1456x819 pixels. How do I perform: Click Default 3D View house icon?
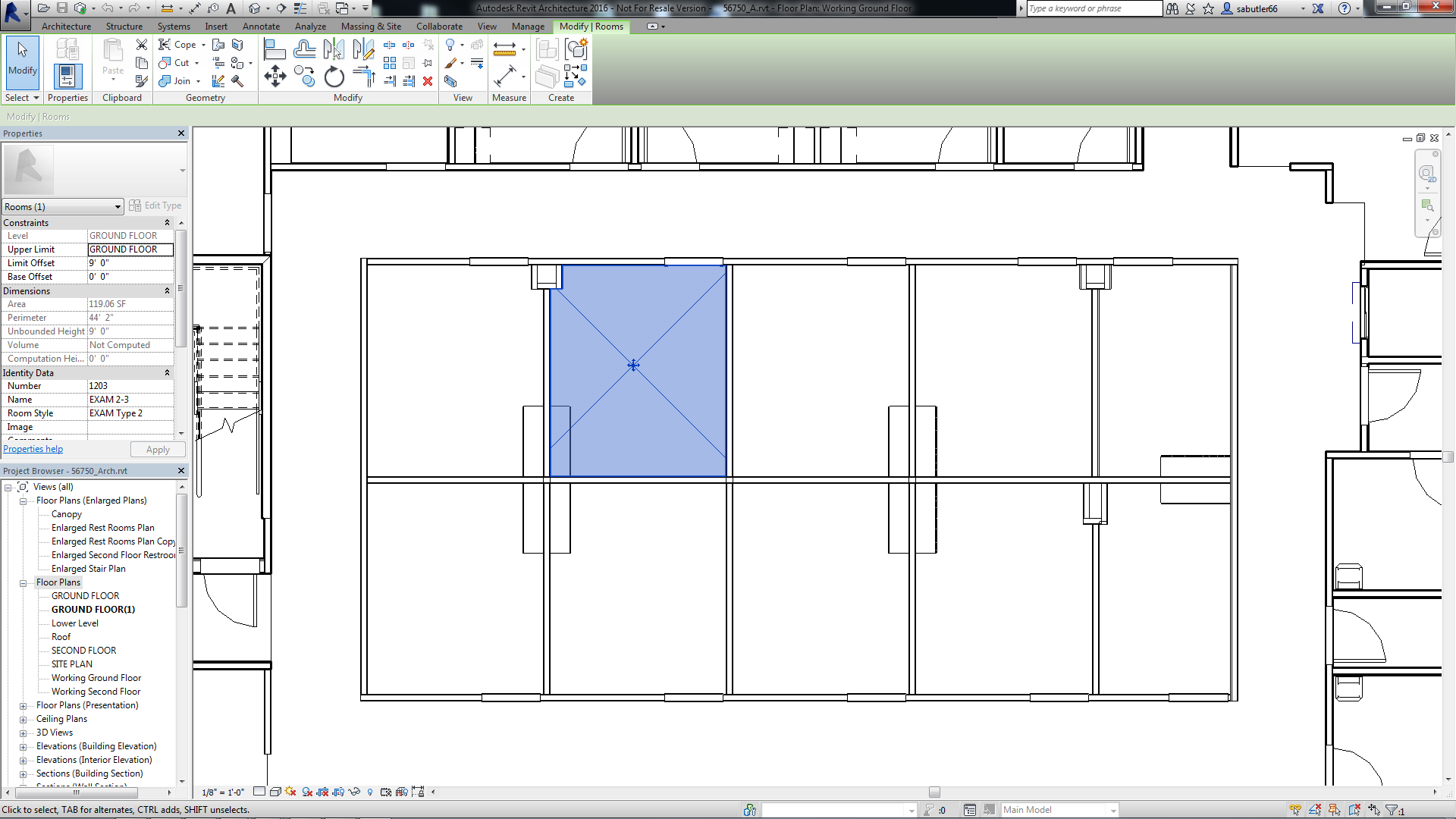254,8
